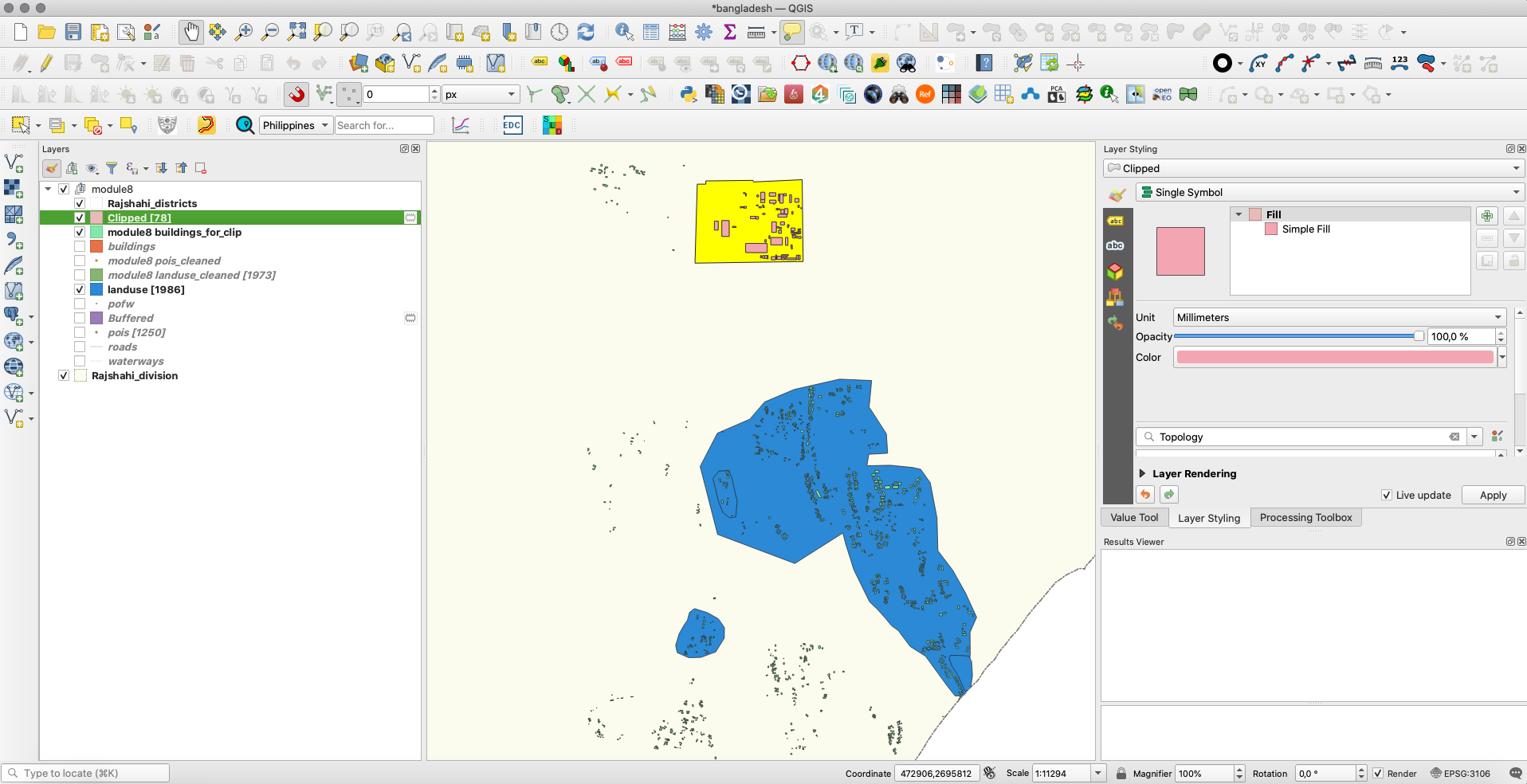Enable the Buffered layer checkbox
1527x784 pixels.
[x=80, y=318]
